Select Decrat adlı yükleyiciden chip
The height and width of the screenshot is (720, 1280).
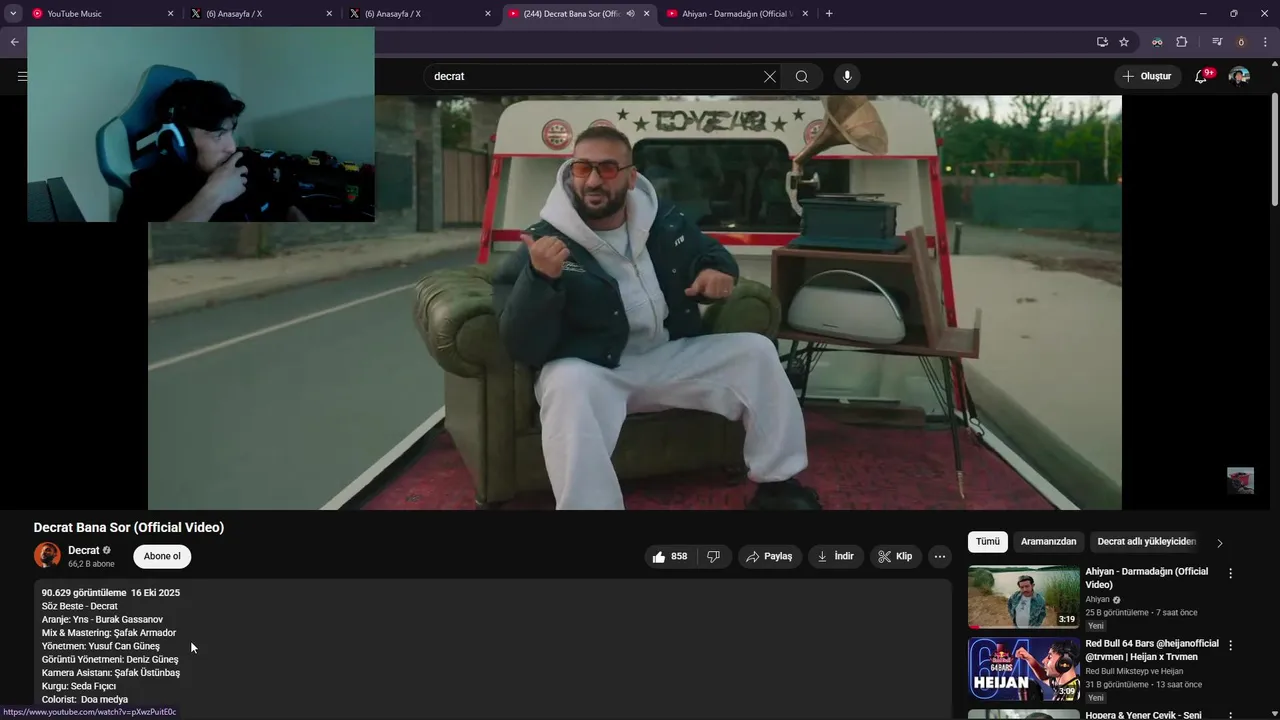point(1146,541)
